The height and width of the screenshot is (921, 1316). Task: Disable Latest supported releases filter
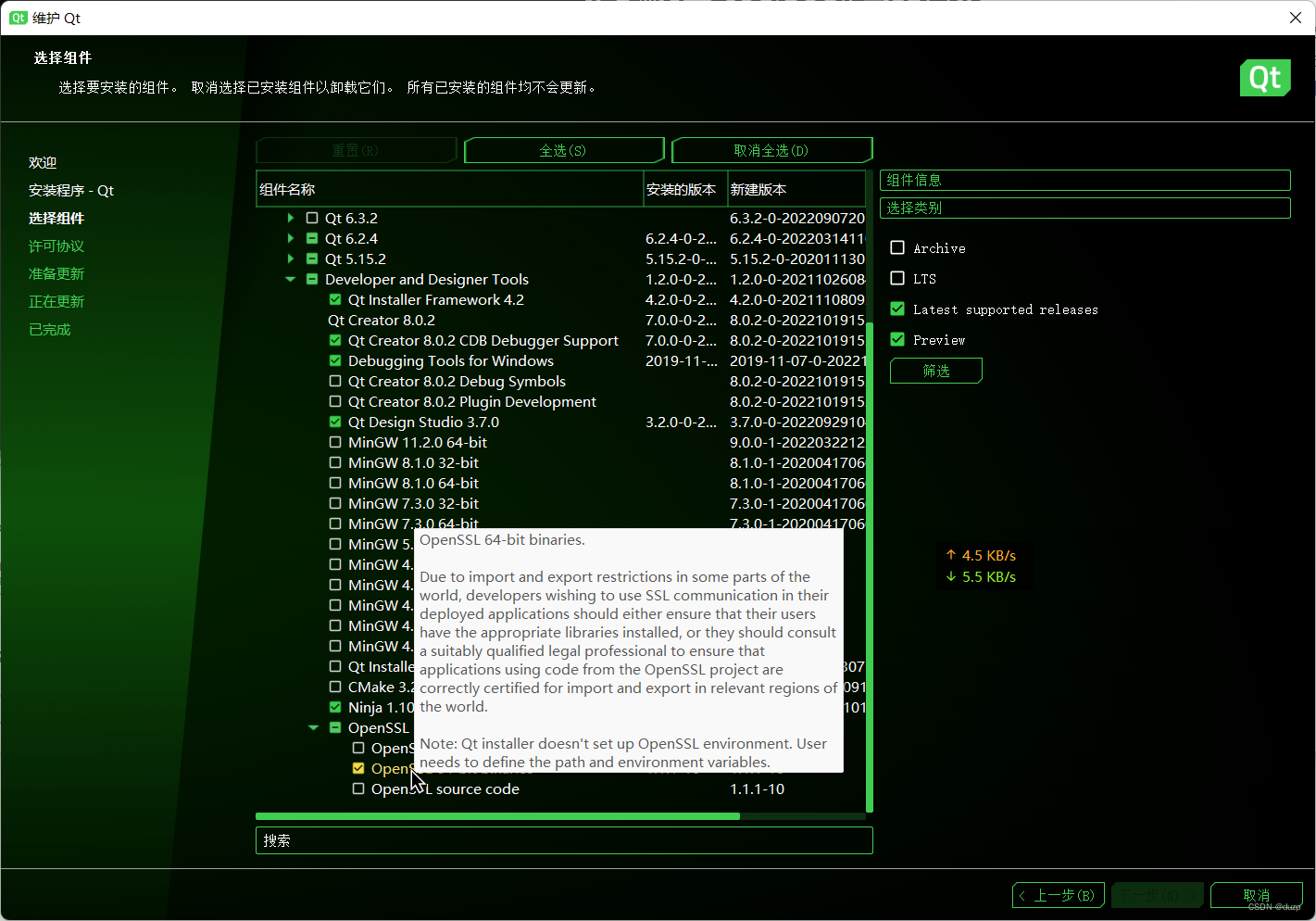897,309
